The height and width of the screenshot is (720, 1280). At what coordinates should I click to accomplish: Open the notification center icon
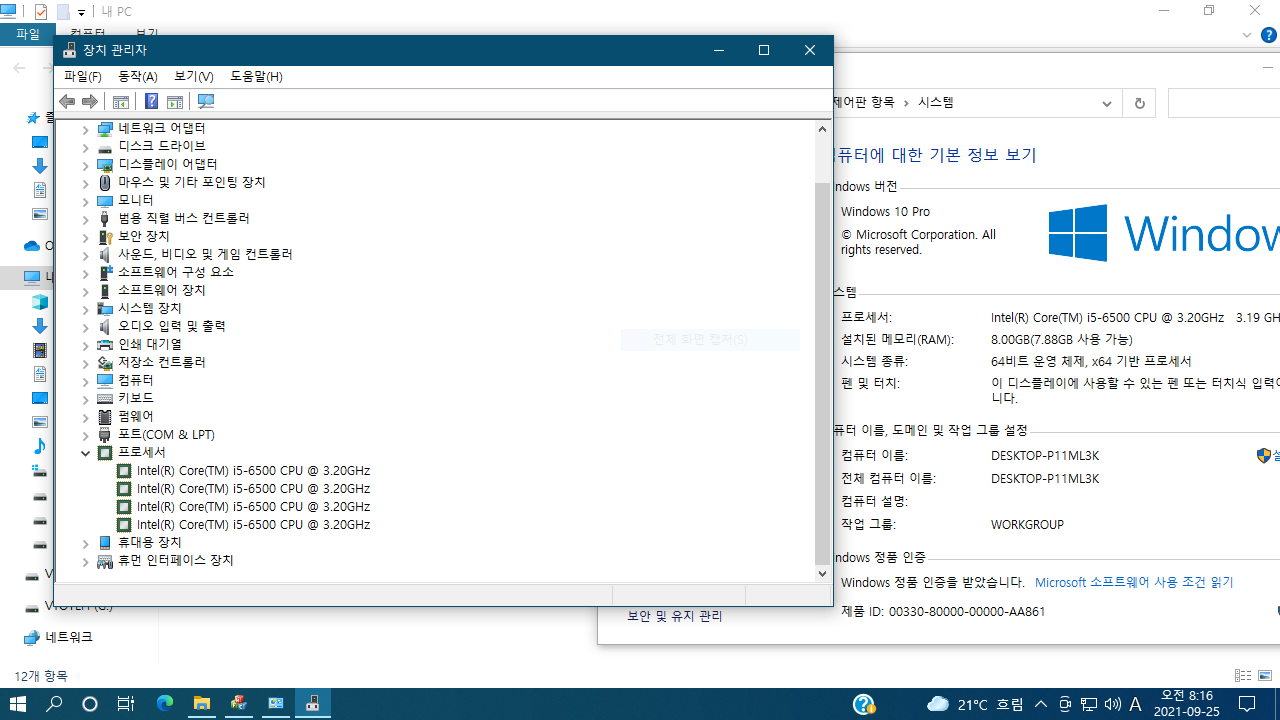[x=1247, y=704]
